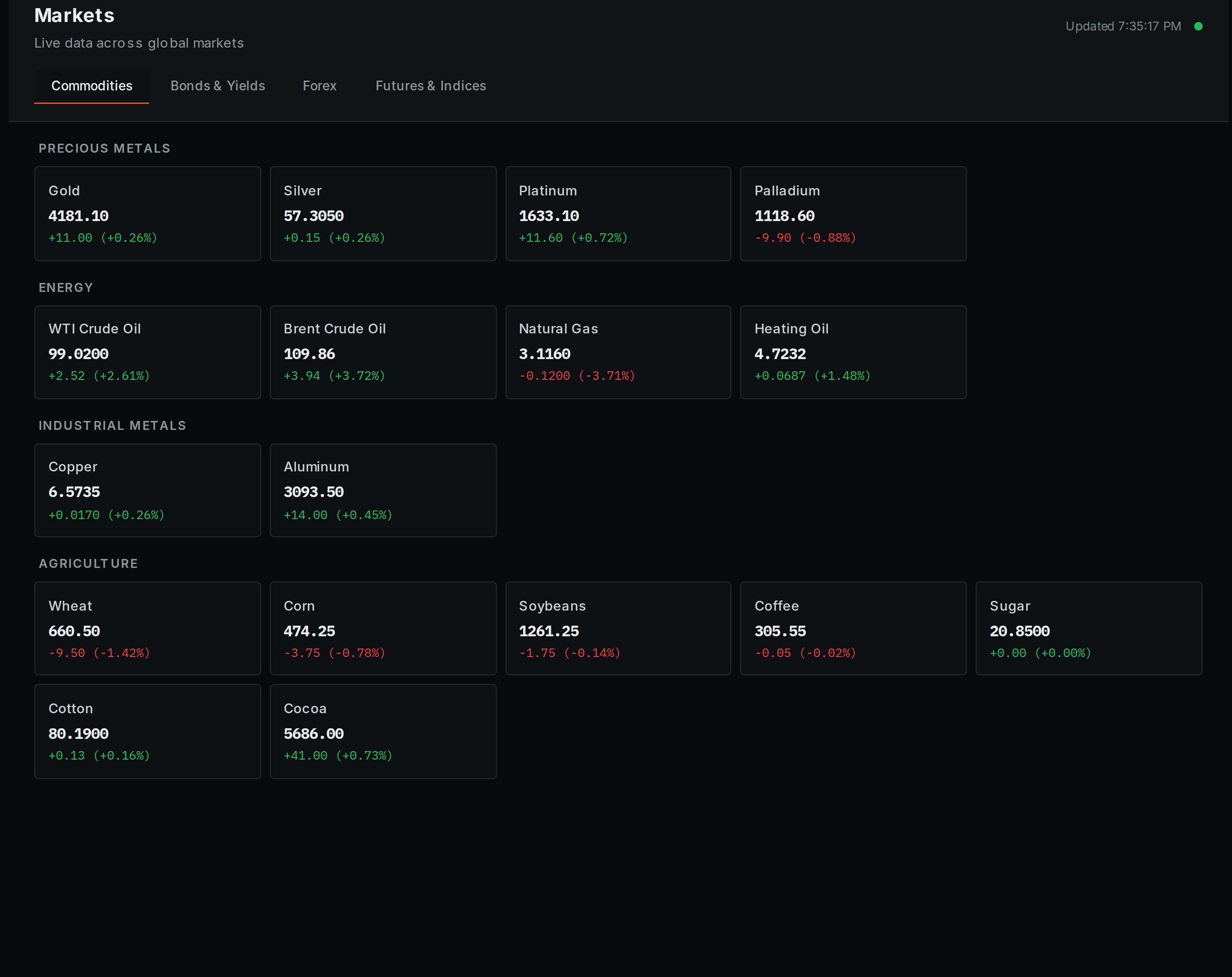Click Soybeans price value 1261.25
Image resolution: width=1232 pixels, height=977 pixels.
[549, 631]
